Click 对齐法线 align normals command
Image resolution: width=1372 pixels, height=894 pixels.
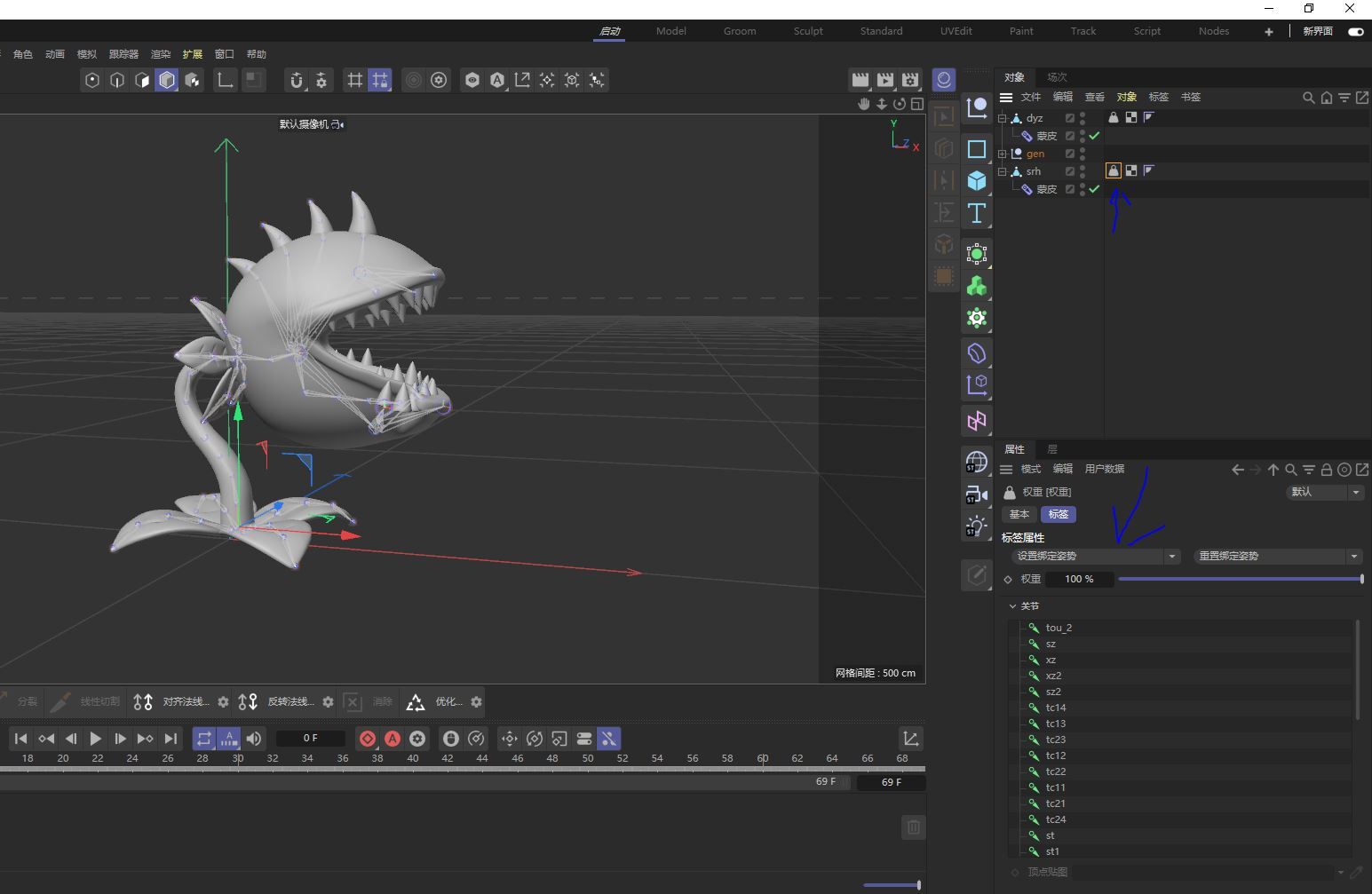(x=172, y=702)
